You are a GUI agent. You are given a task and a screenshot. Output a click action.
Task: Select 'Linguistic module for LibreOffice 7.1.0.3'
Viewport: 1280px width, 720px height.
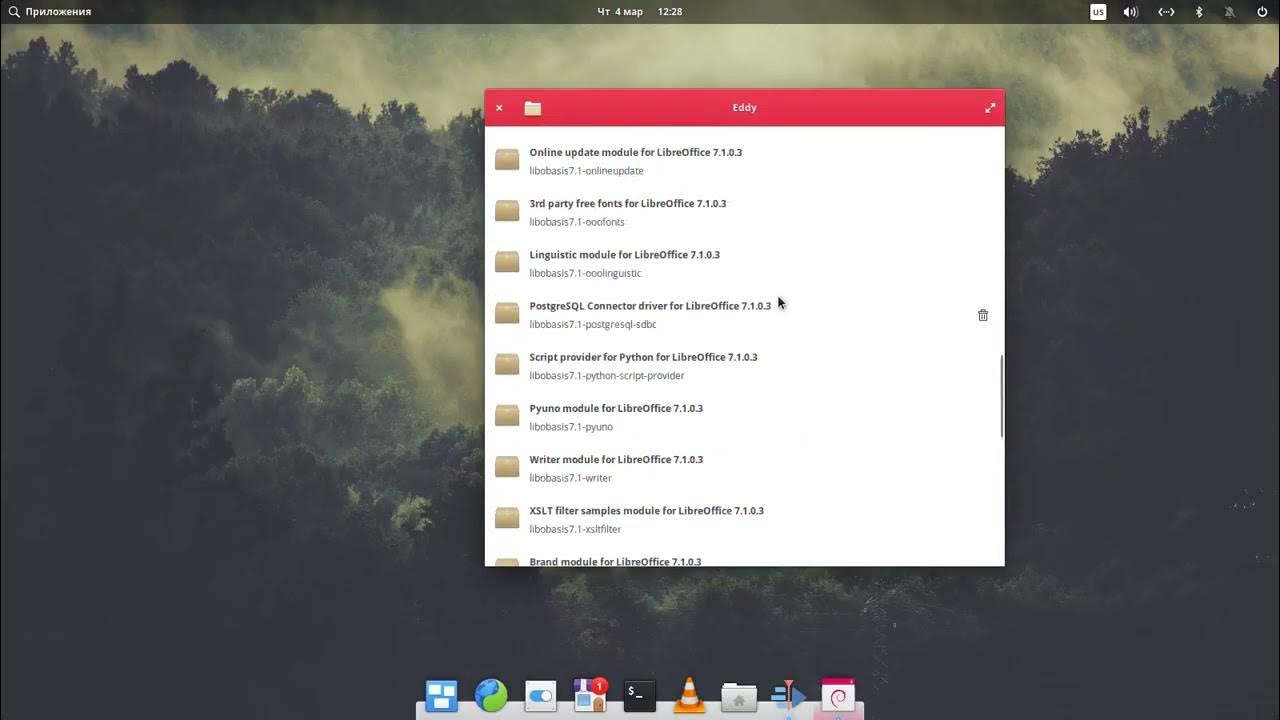[625, 254]
